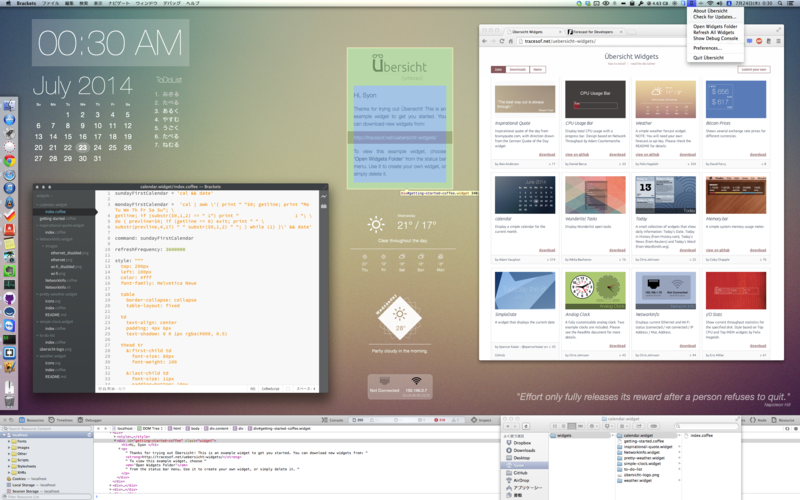This screenshot has height=500, width=800.
Task: Open the Bitcoin Prices widget thumbnail
Action: click(x=736, y=99)
